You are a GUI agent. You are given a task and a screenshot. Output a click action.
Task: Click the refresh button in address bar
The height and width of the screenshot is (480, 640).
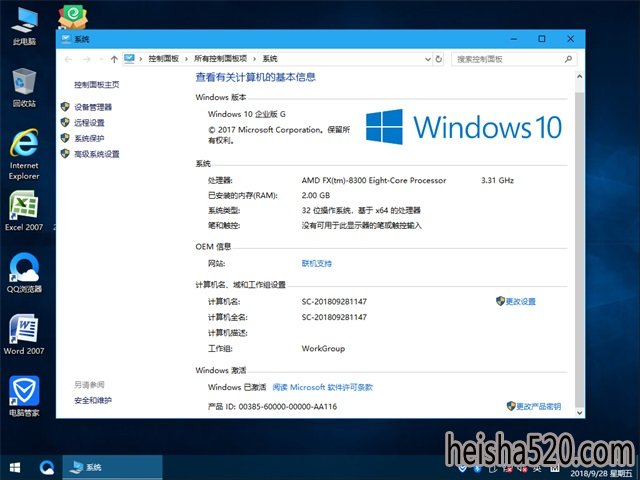click(438, 59)
